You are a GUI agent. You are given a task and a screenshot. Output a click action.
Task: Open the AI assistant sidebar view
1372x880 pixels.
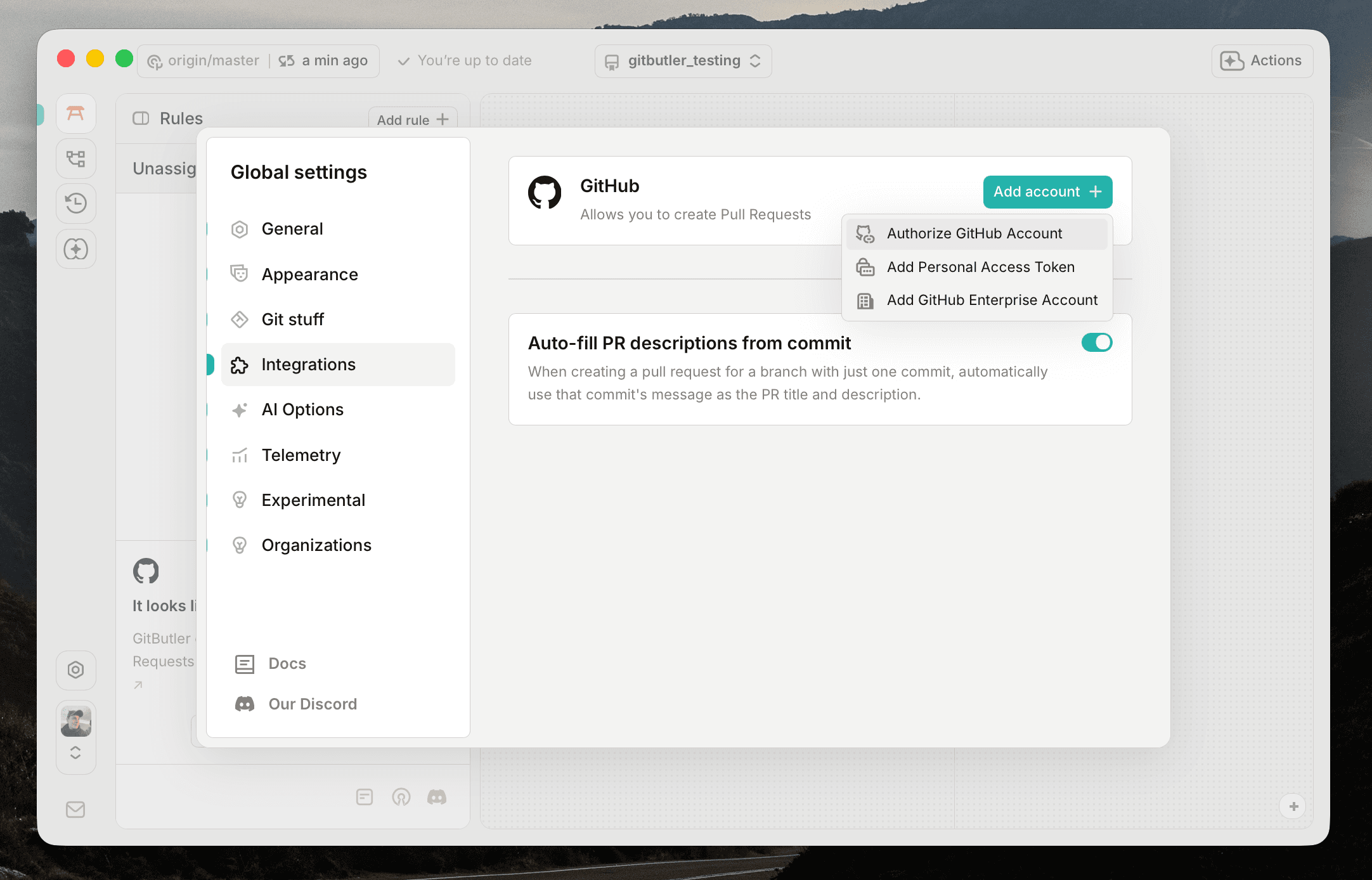pos(75,249)
